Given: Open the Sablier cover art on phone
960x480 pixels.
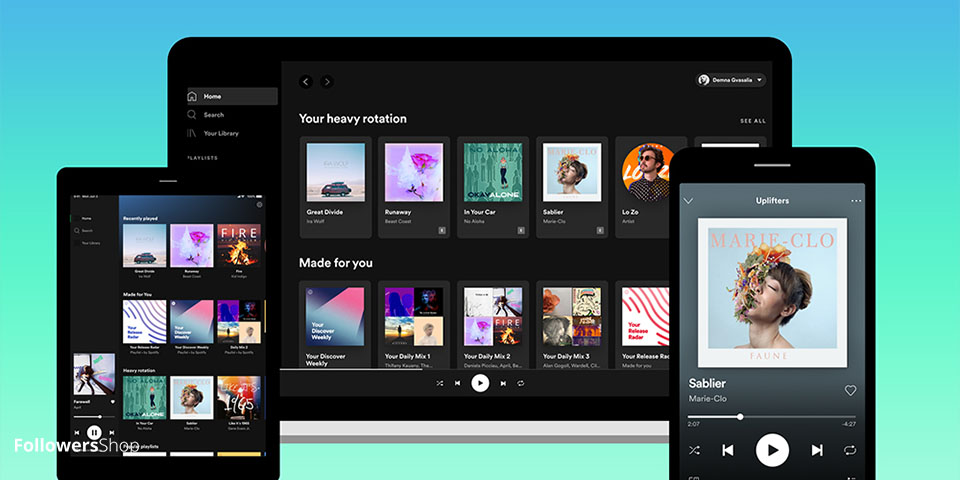Looking at the screenshot, I should 772,293.
